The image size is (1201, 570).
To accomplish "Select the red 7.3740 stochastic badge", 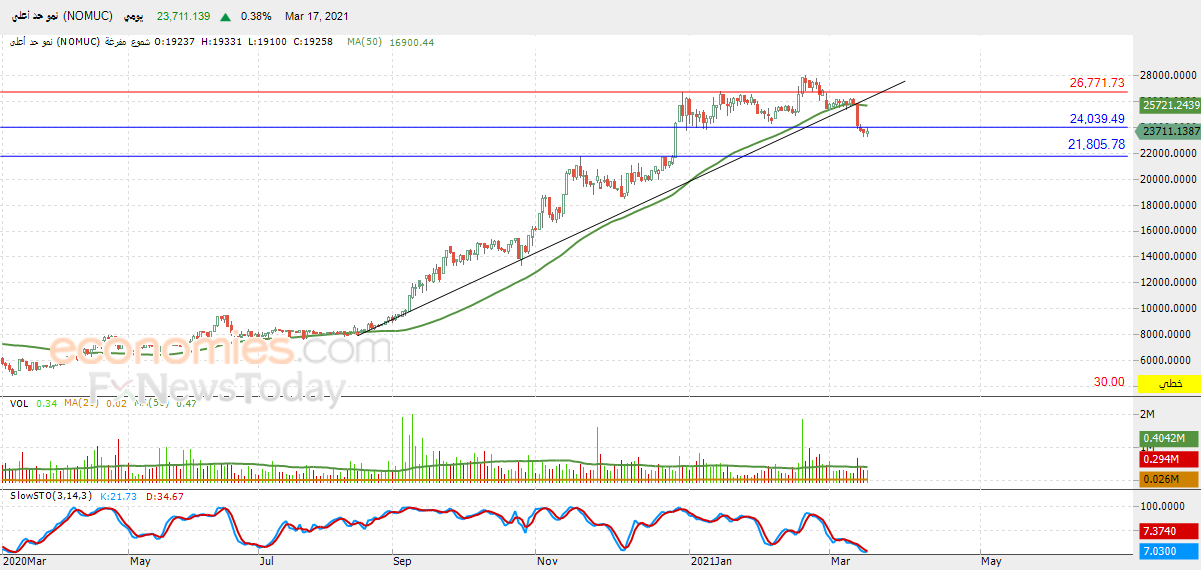I will point(1170,532).
